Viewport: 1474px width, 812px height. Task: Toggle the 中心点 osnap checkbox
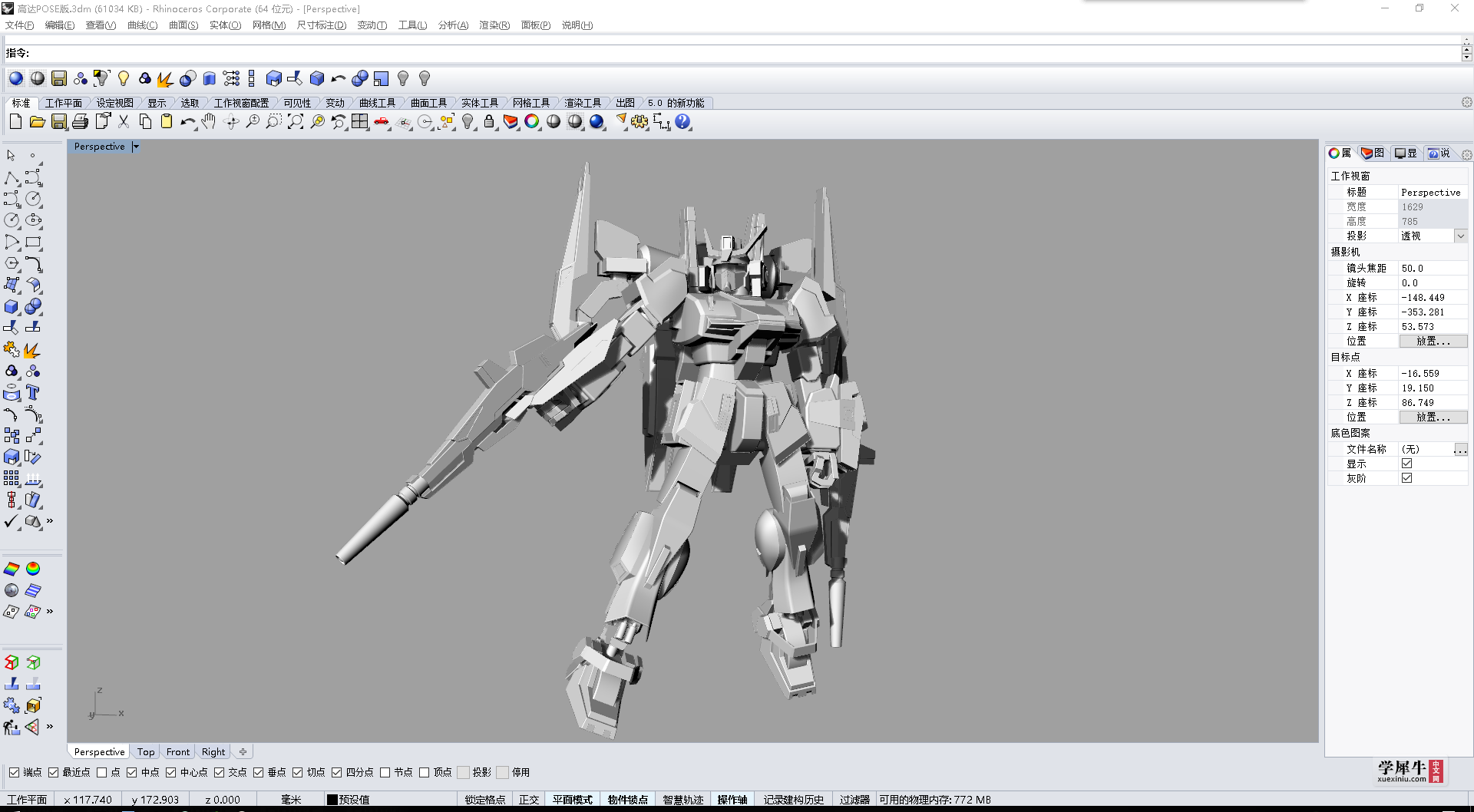pos(171,772)
